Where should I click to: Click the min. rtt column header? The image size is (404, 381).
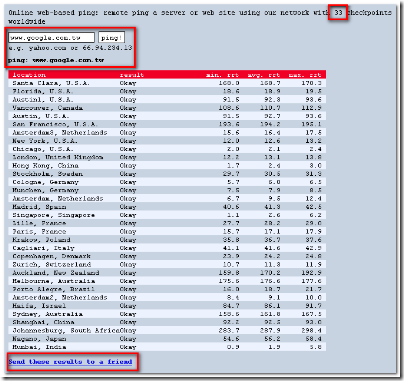[222, 75]
